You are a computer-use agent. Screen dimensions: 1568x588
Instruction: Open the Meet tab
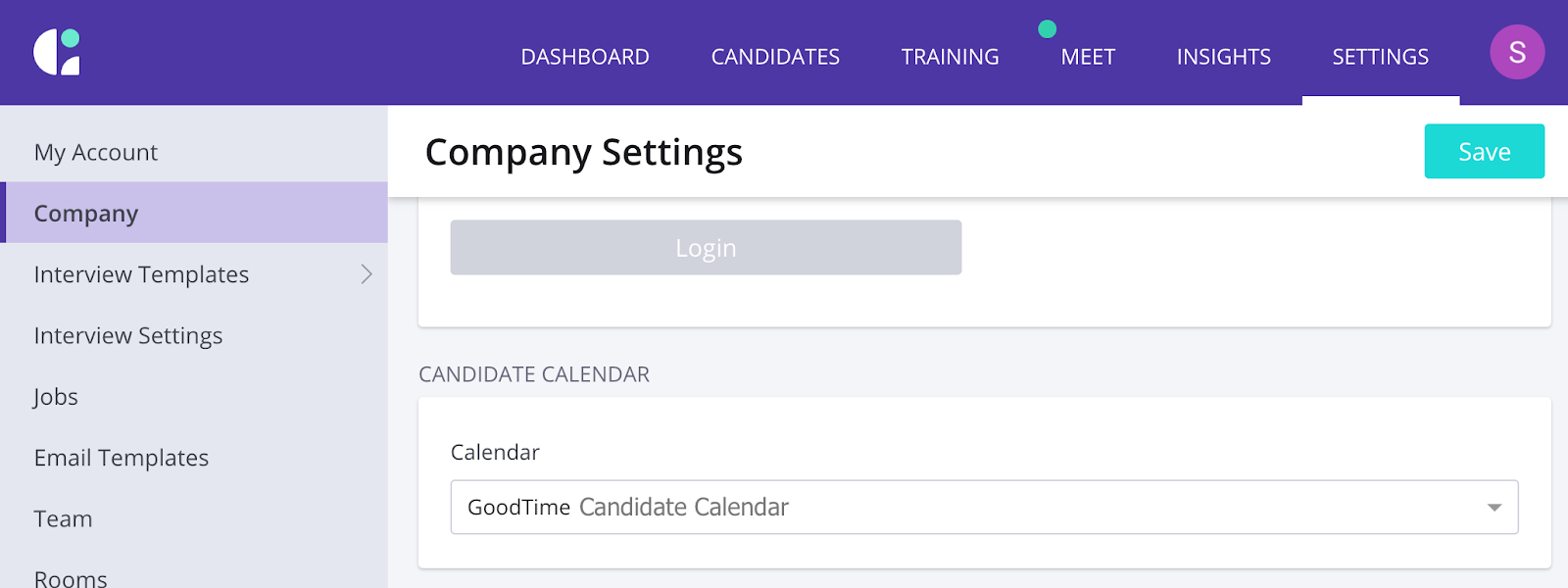pyautogui.click(x=1088, y=57)
